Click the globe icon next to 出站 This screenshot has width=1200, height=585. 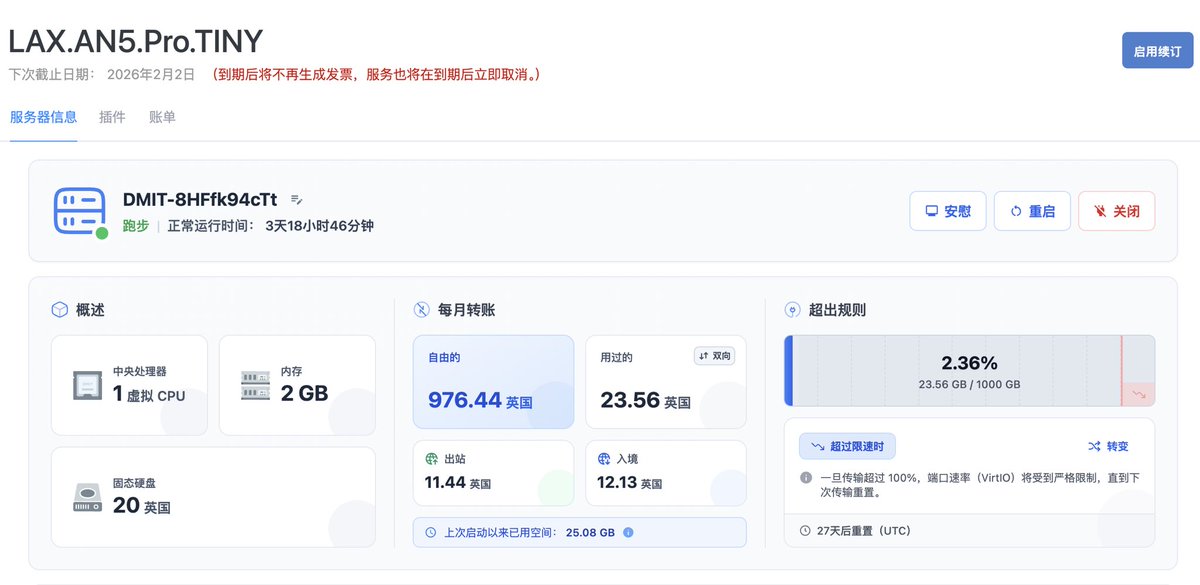coord(432,459)
